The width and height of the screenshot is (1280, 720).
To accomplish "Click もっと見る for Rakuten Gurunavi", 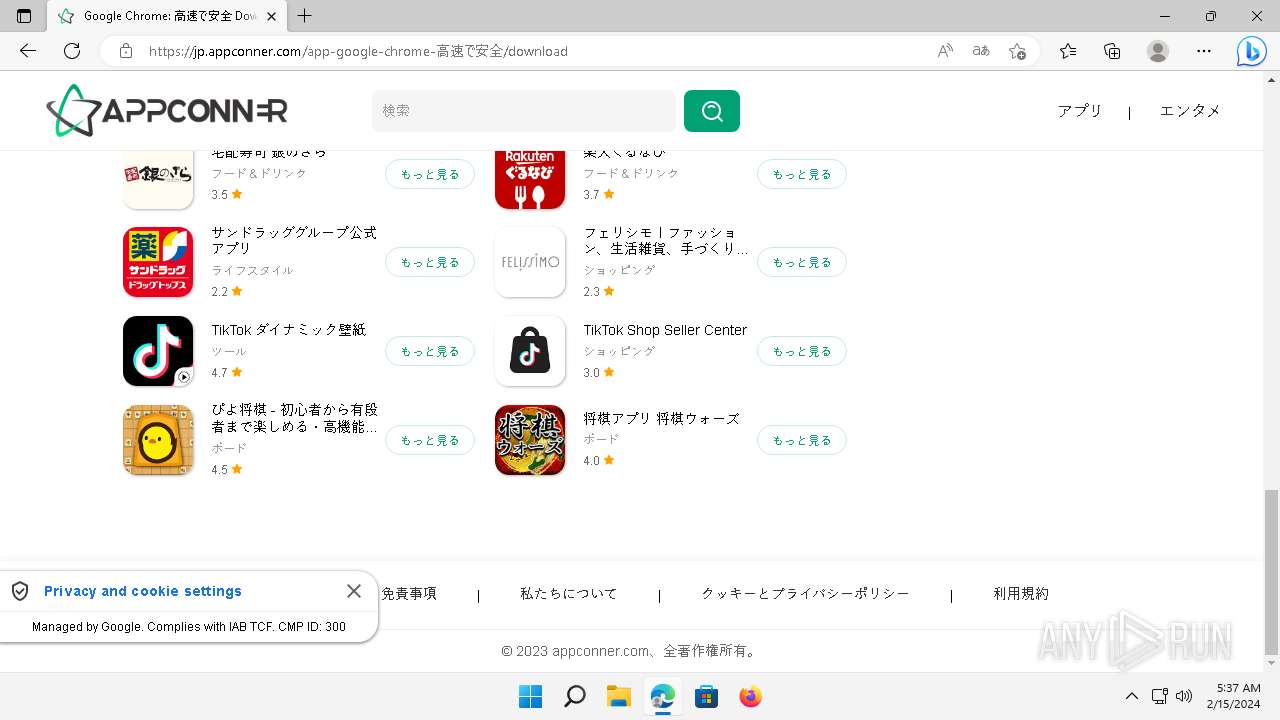I will click(802, 174).
